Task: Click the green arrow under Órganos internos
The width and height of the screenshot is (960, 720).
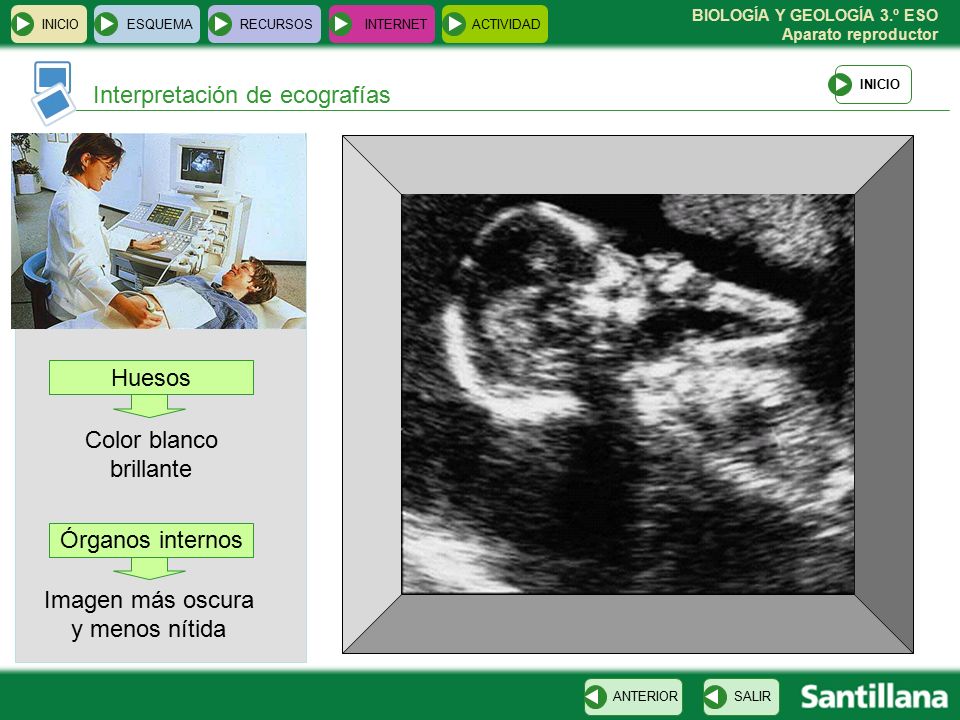Action: click(x=149, y=568)
